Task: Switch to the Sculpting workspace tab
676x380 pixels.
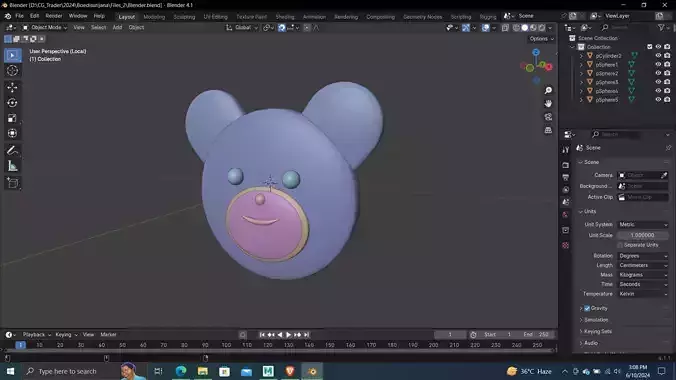Action: click(184, 17)
